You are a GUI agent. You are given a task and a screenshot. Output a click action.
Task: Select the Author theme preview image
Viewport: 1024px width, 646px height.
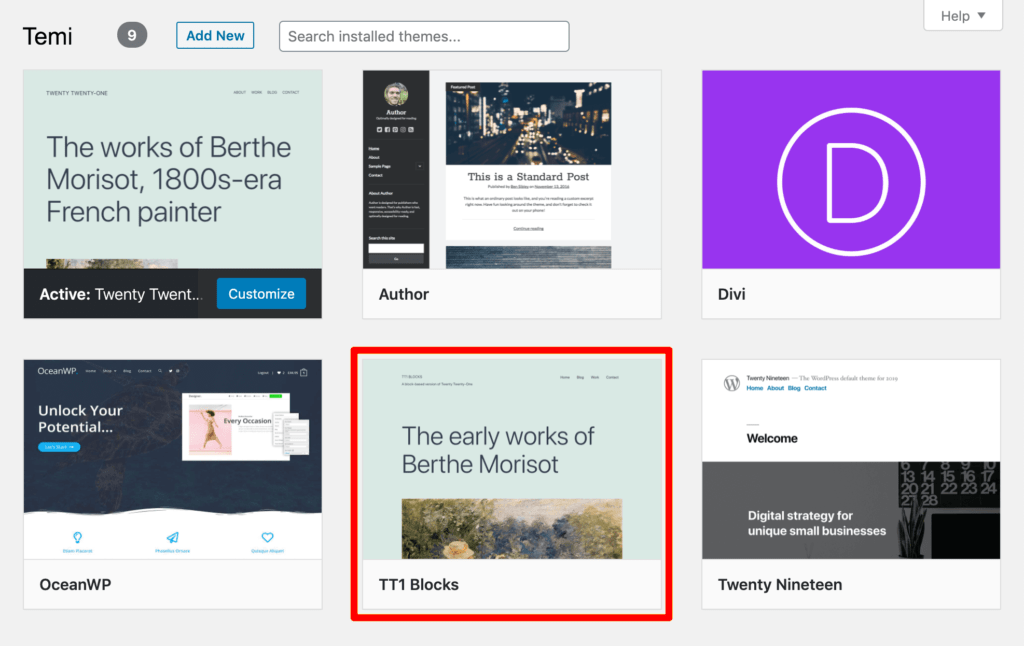(511, 170)
